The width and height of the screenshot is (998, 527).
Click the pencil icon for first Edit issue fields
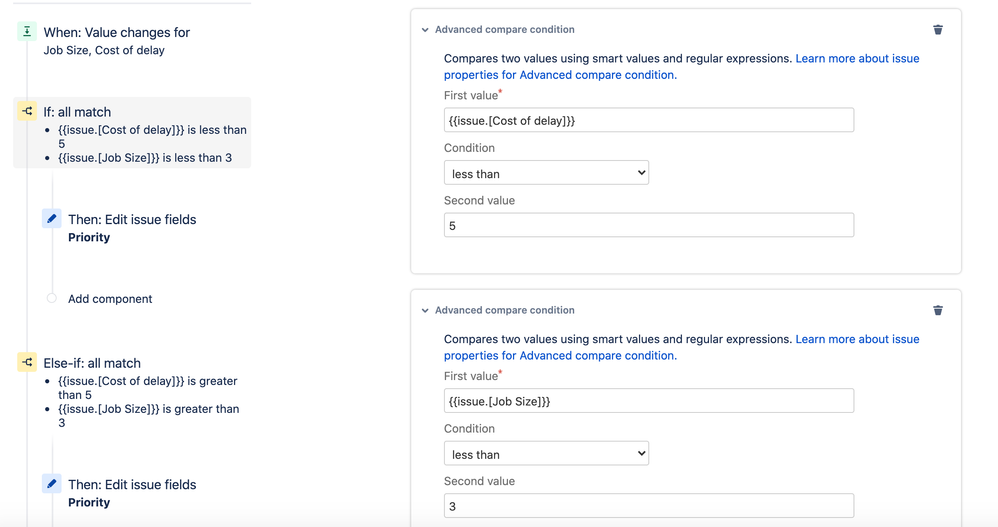[52, 218]
